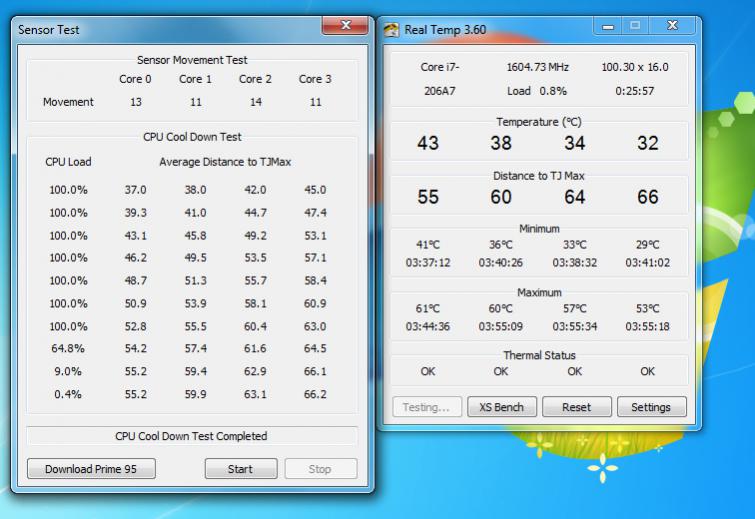Click the Start button in Sensor Test
Screen dimensions: 755x519
[241, 468]
